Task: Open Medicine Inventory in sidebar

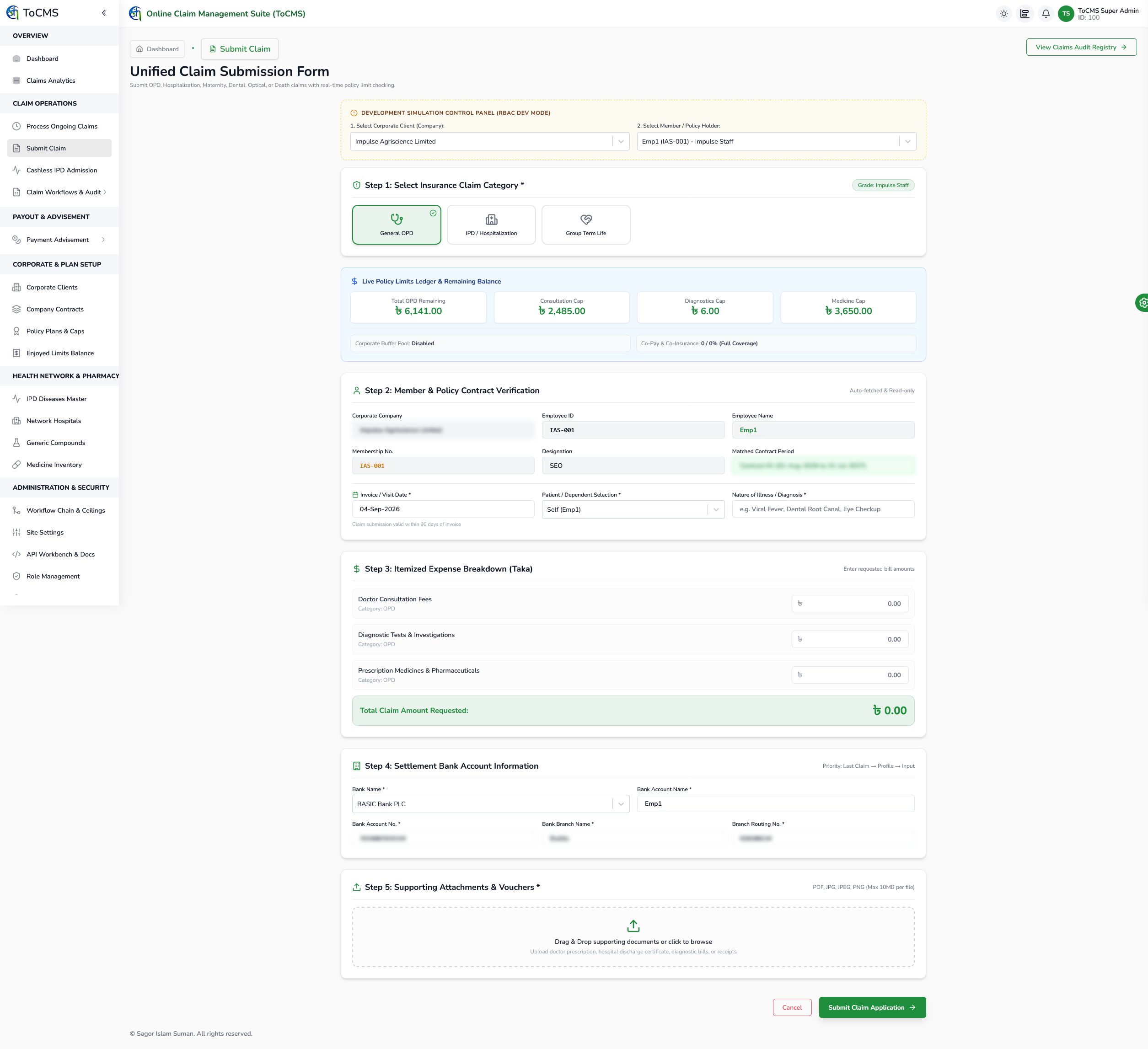Action: 59,465
